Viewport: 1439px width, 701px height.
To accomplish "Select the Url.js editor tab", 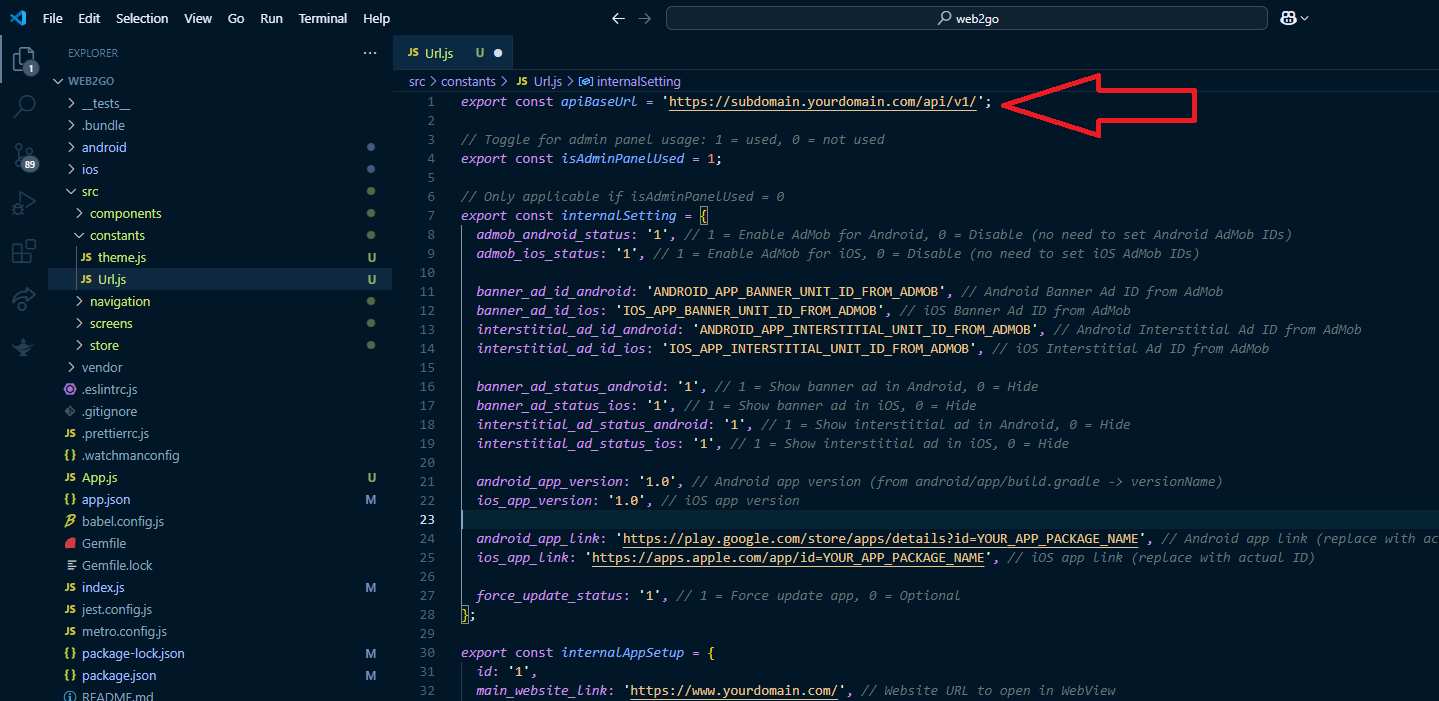I will pyautogui.click(x=439, y=53).
